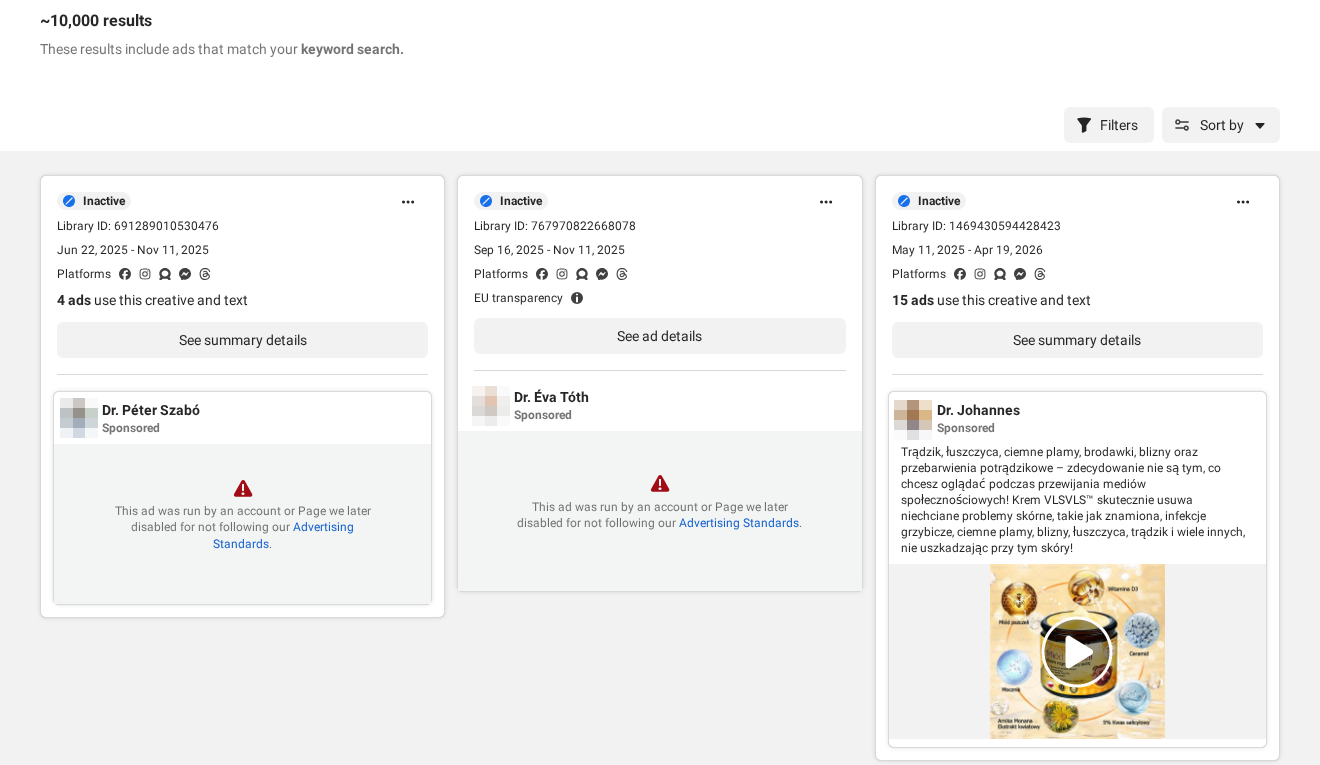1320x765 pixels.
Task: Click the Audience Network icon on Dr. Johannes' ad
Action: [x=1000, y=274]
